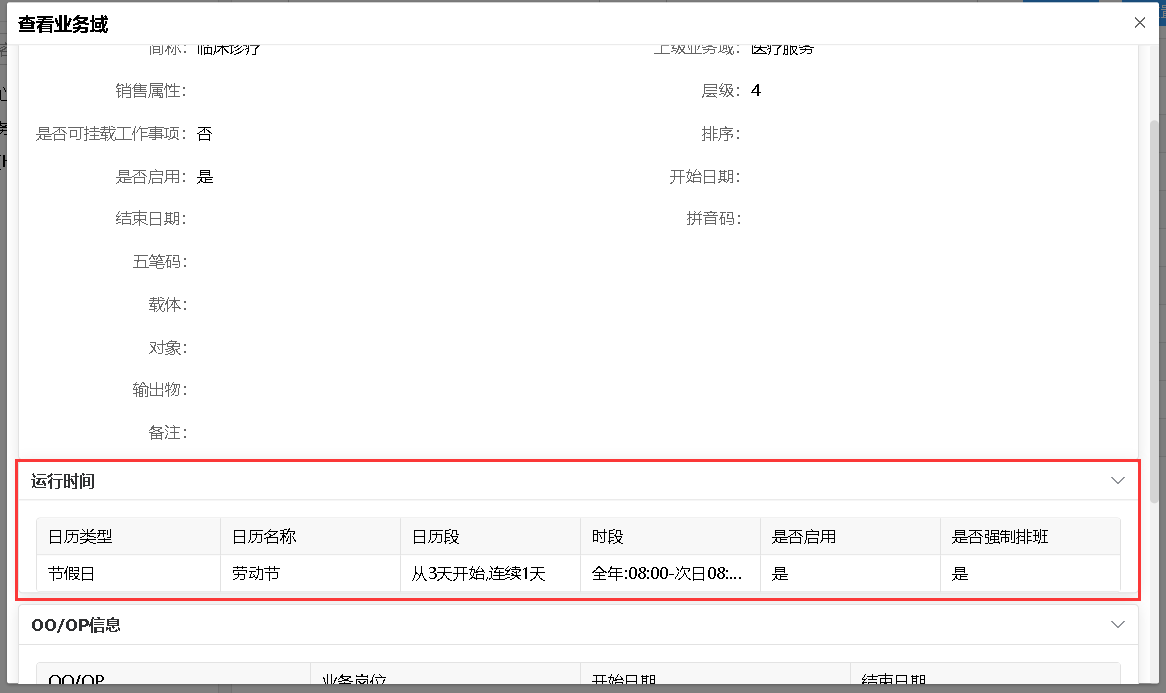Collapse the 运行时间 section chevron
This screenshot has width=1166, height=693.
[x=1117, y=480]
